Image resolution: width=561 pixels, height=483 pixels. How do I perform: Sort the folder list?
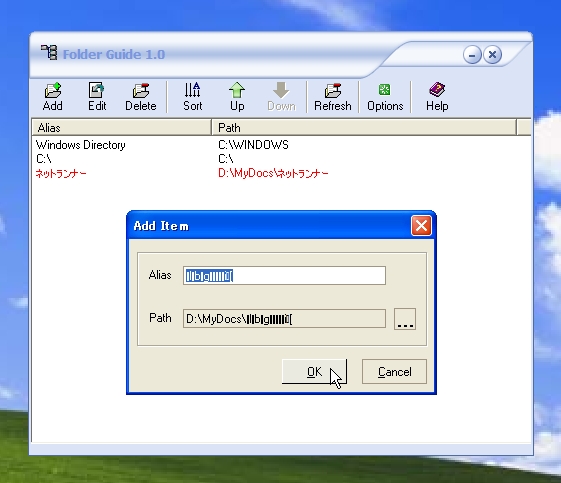coord(192,97)
